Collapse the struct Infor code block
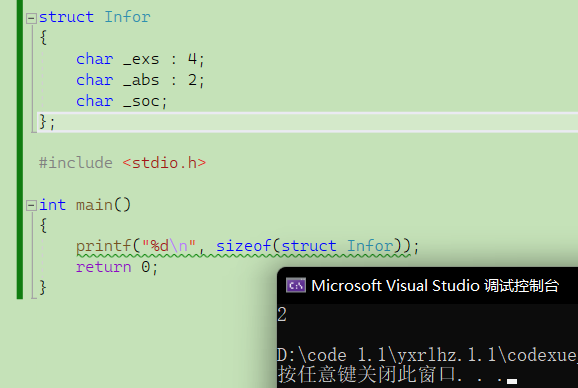Image resolution: width=578 pixels, height=388 pixels. coord(31,18)
